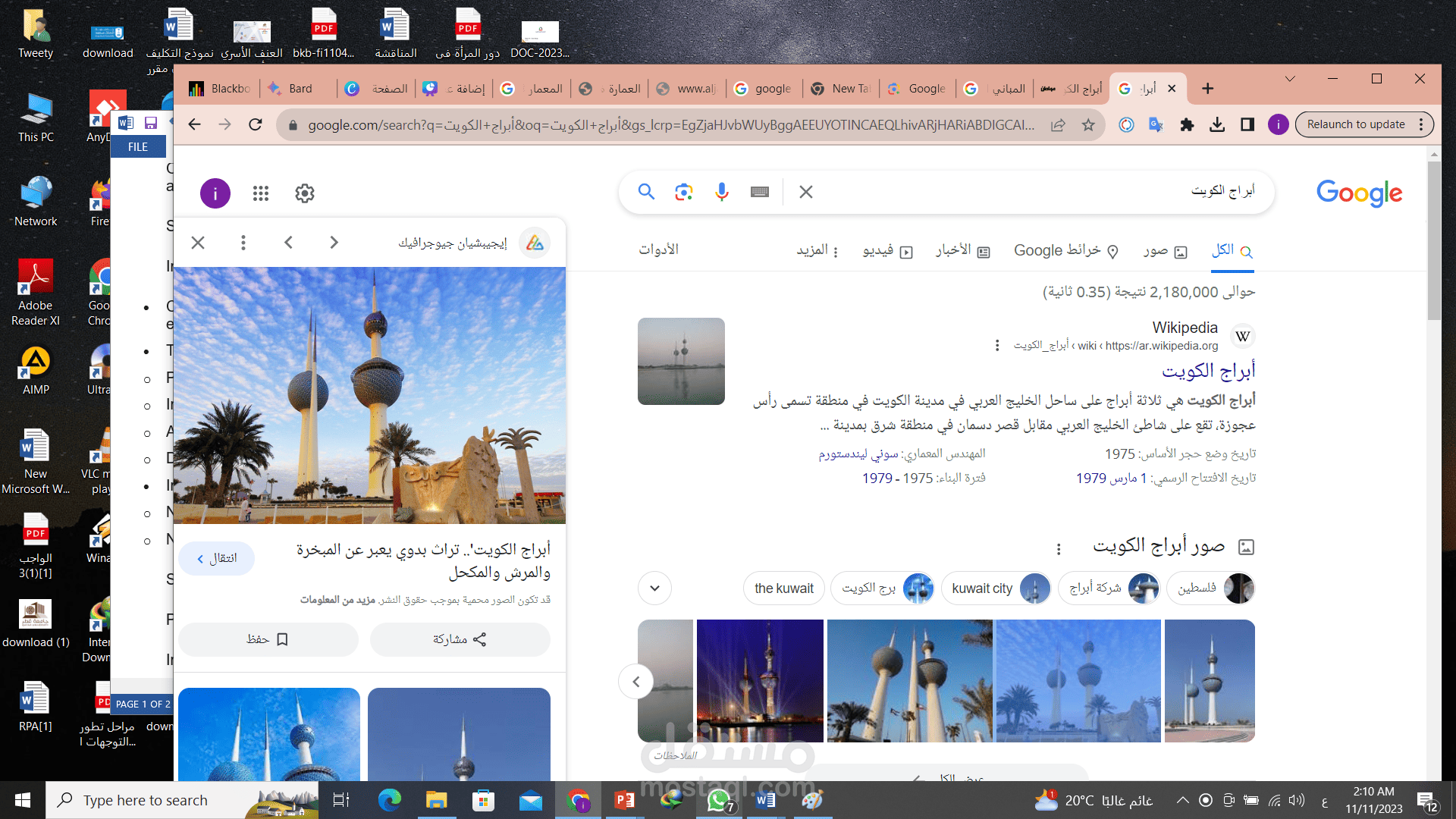Open the أبراج الكويت Wikipedia result link
This screenshot has width=1456, height=819.
1209,371
